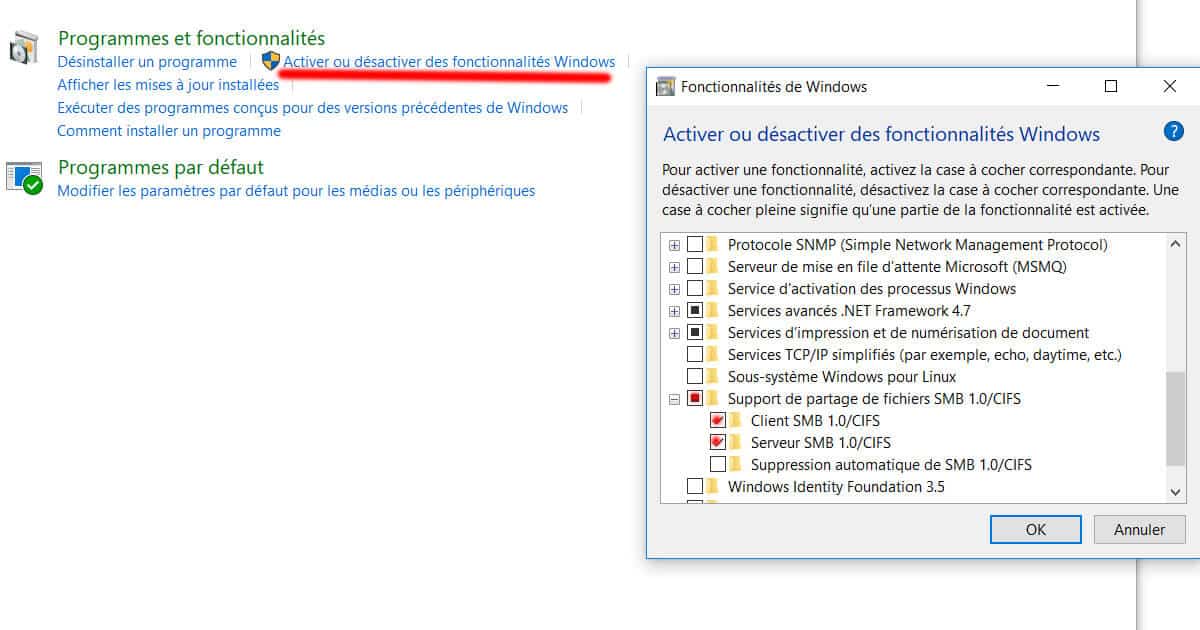Click the folder icon next to Protocole SNMP
The width and height of the screenshot is (1200, 630).
pos(713,244)
